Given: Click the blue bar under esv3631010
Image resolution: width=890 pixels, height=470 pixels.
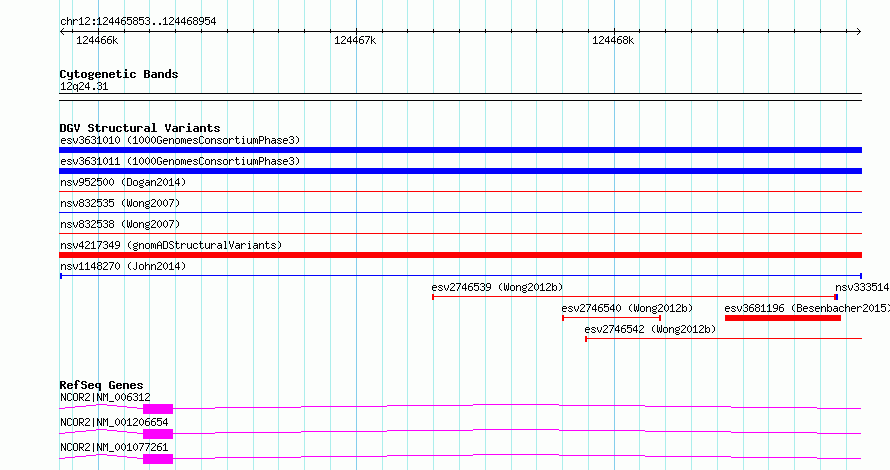Looking at the screenshot, I should 460,150.
